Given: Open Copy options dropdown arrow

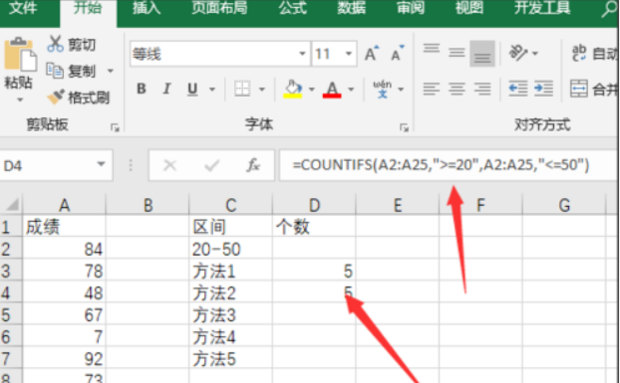Looking at the screenshot, I should pos(110,72).
